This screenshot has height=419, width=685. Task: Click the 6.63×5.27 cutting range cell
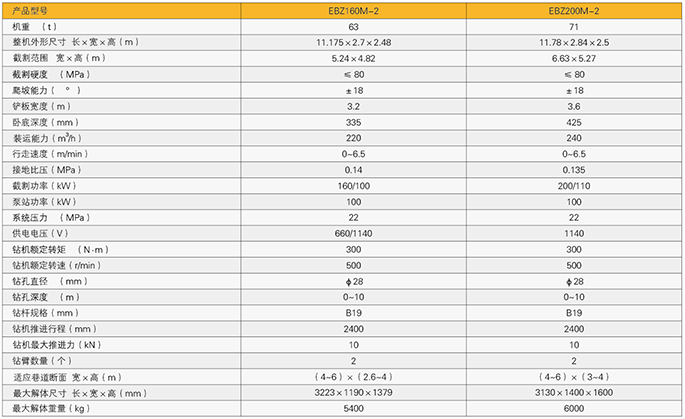tap(574, 59)
